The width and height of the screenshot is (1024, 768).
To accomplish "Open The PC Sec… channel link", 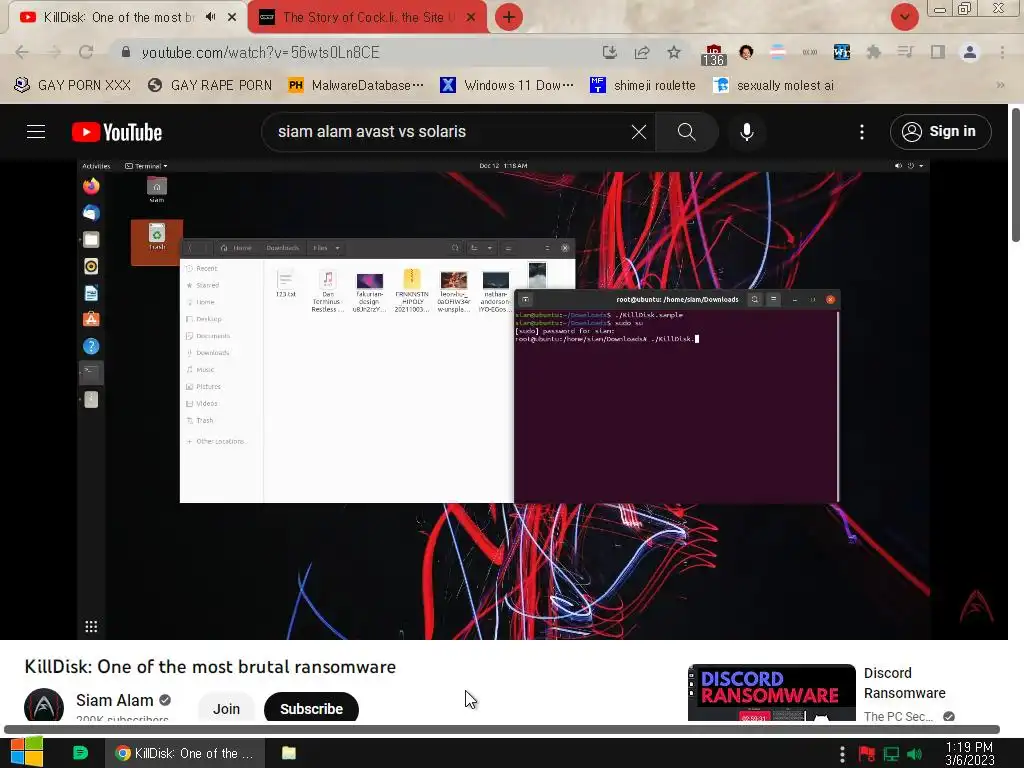I will tap(898, 716).
